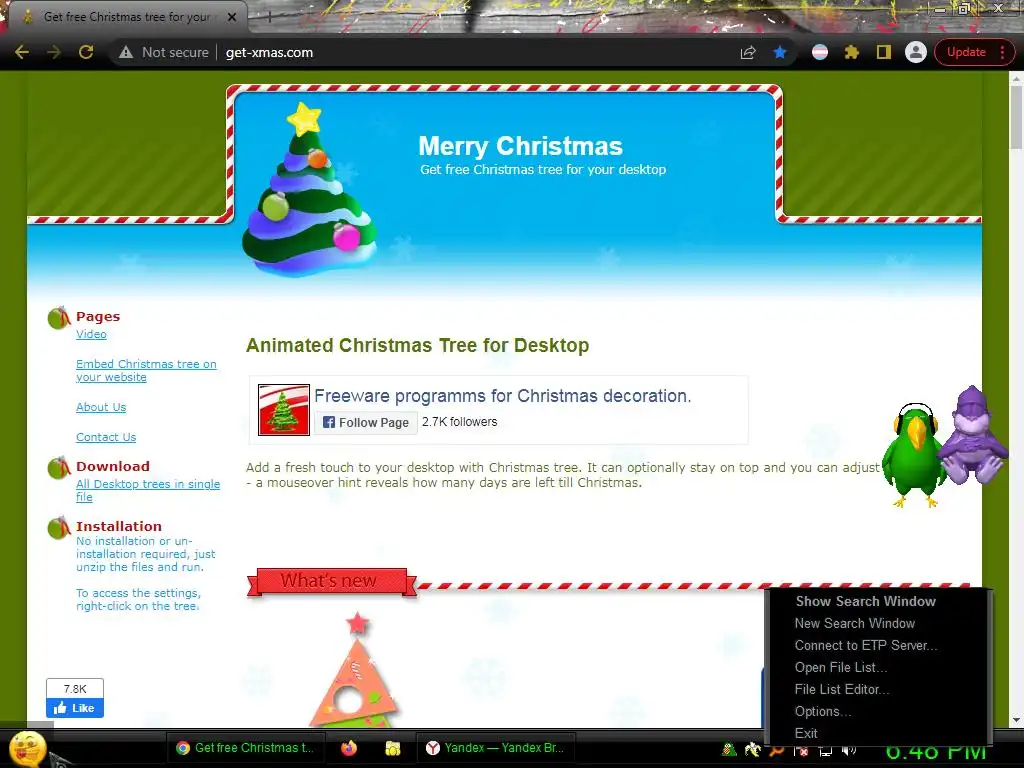Open Firefox from the taskbar
This screenshot has width=1024, height=768.
[349, 748]
